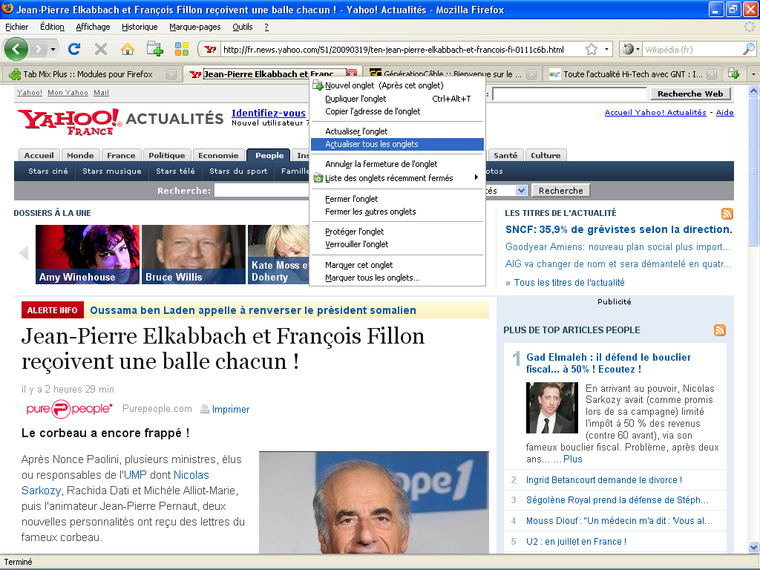Image resolution: width=760 pixels, height=570 pixels.
Task: Choose Fermer l'onglet
Action: [x=397, y=199]
